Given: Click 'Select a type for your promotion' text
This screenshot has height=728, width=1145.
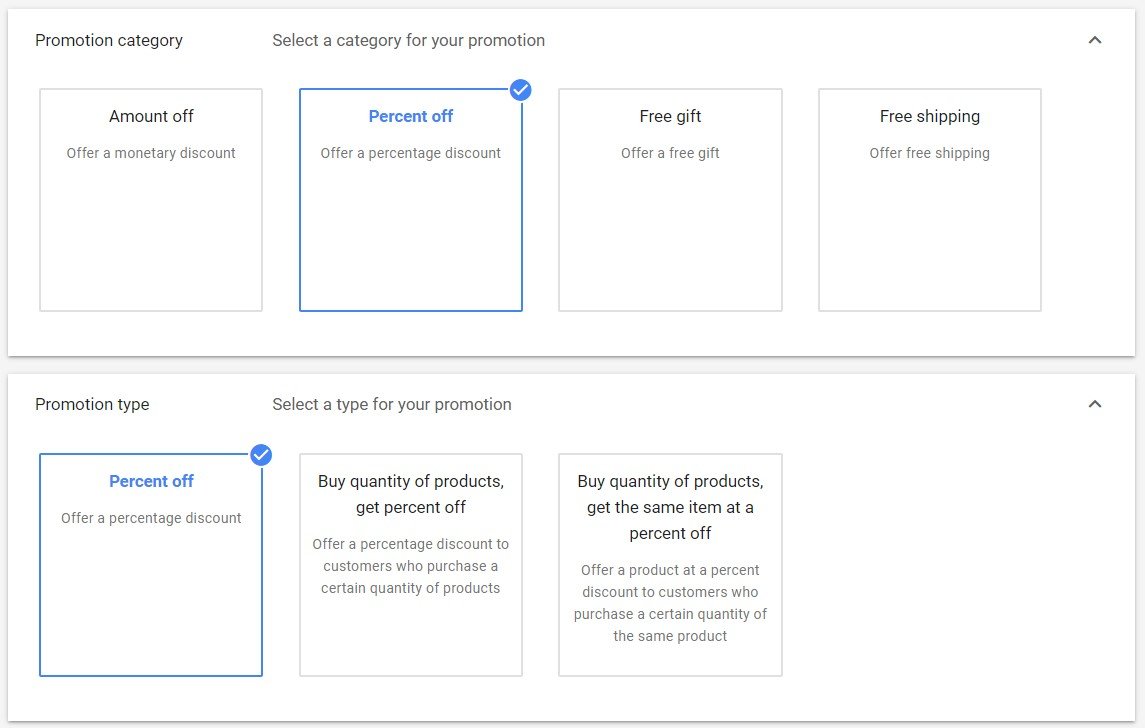Looking at the screenshot, I should 392,405.
